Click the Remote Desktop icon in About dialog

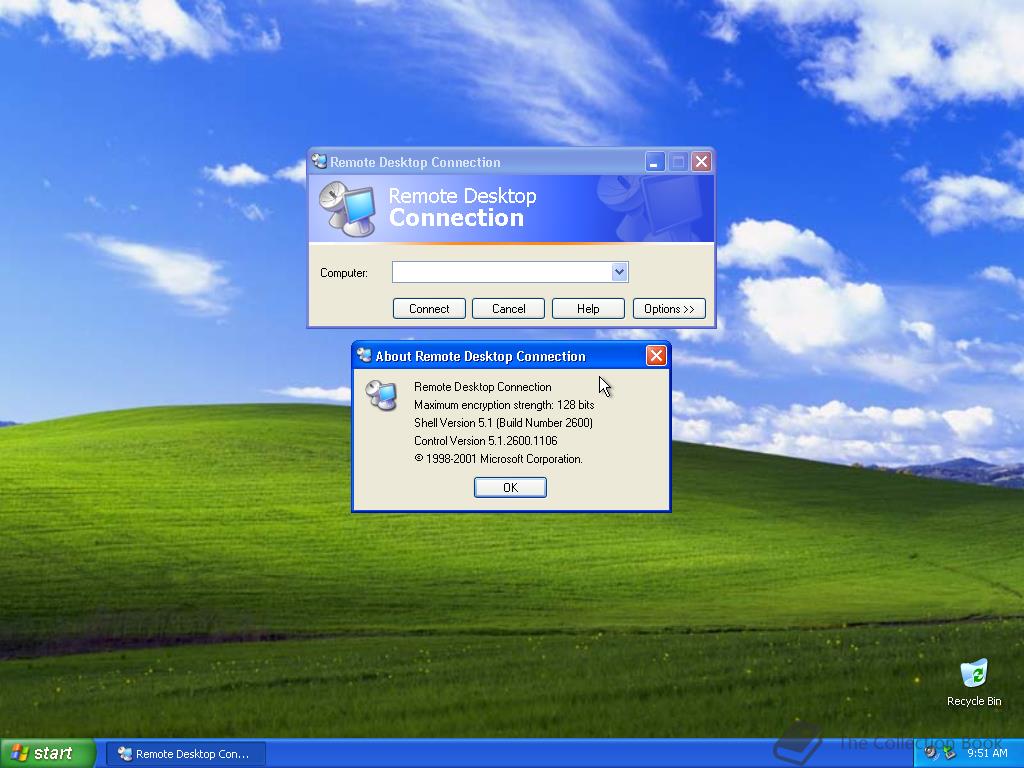381,394
